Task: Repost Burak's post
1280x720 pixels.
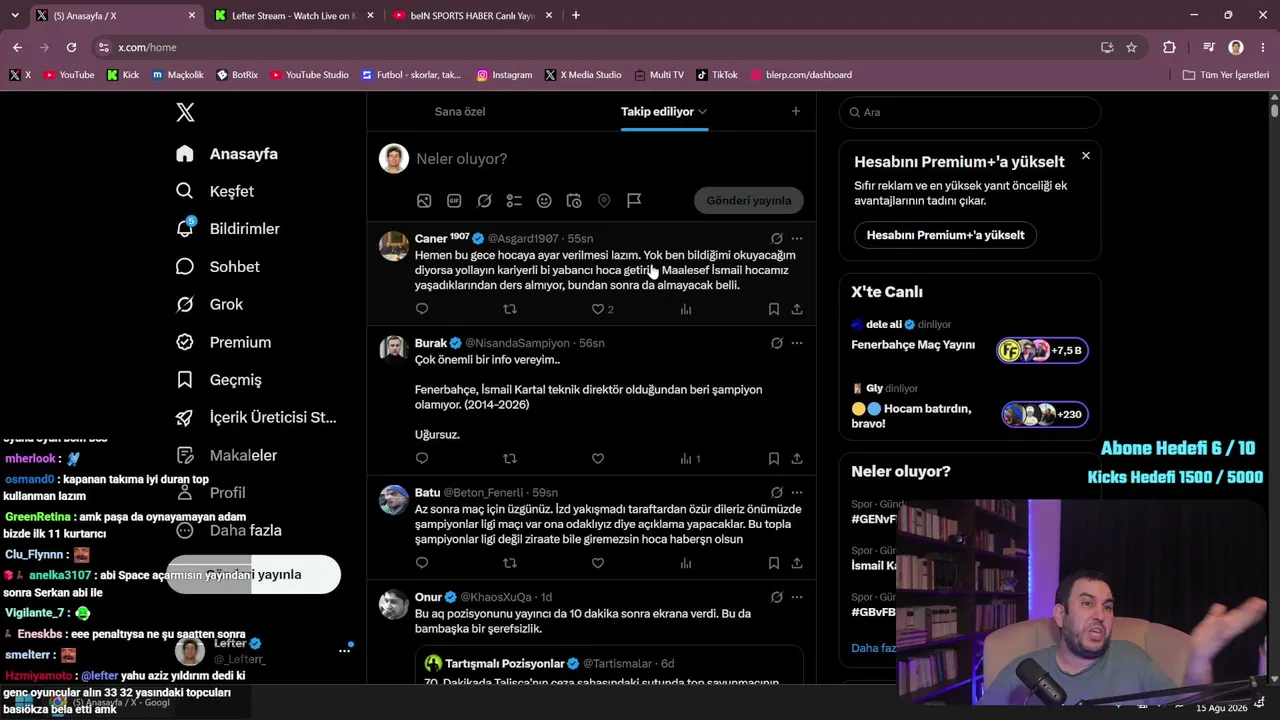Action: click(x=510, y=458)
